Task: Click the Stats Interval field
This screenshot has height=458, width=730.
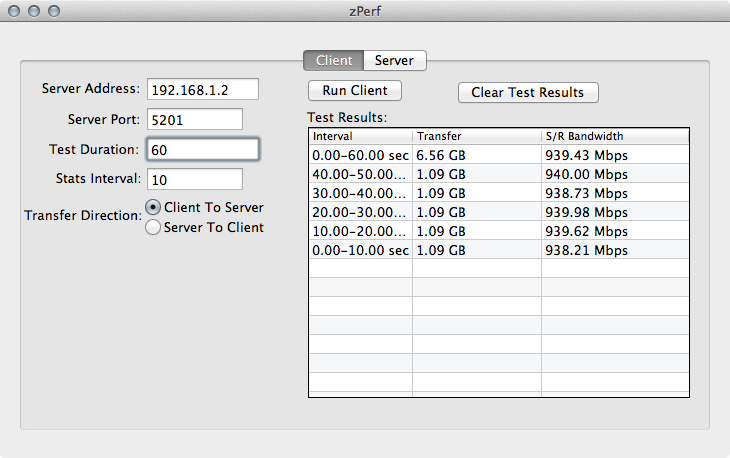Action: click(x=194, y=179)
